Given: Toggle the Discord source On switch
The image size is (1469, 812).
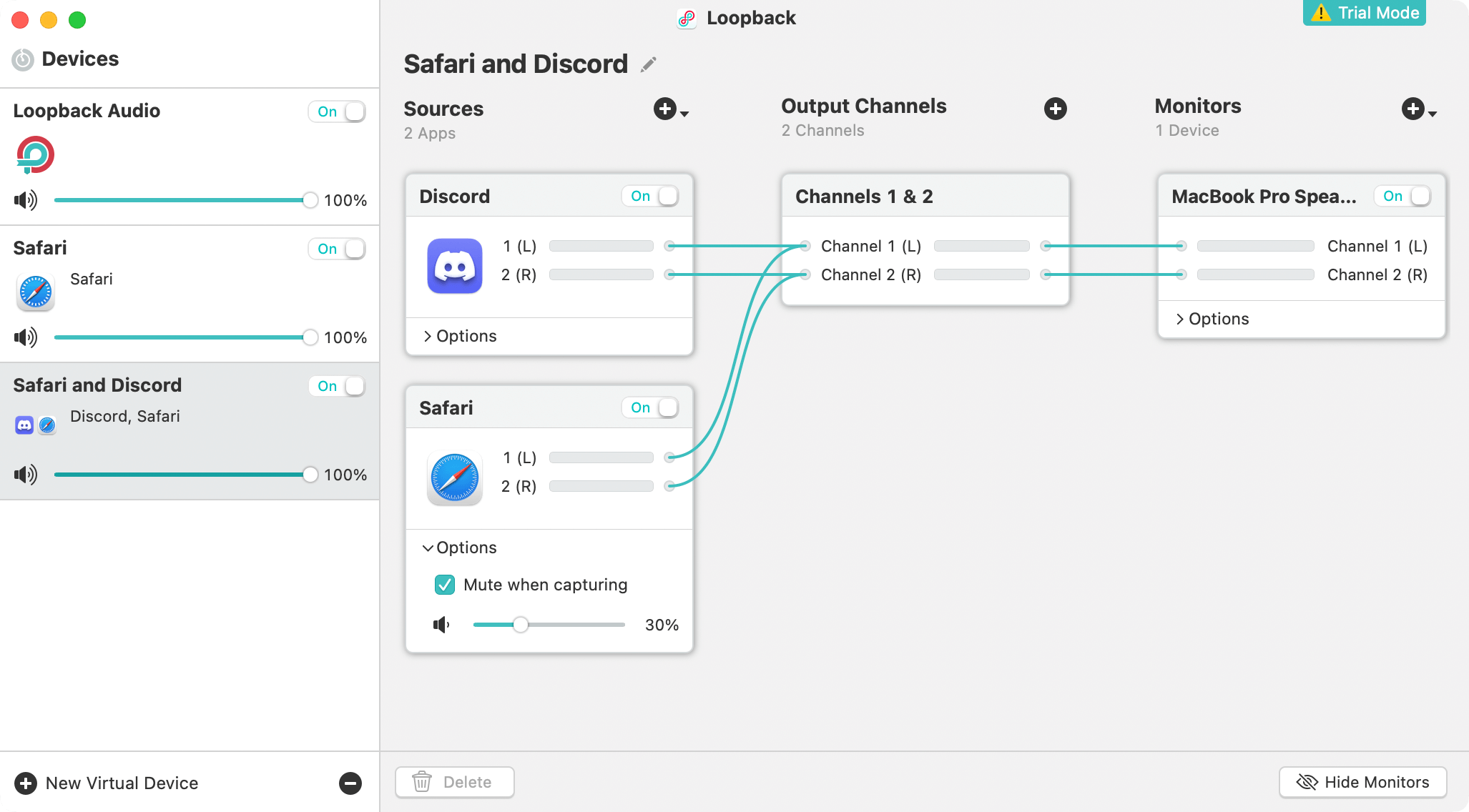Looking at the screenshot, I should [650, 197].
